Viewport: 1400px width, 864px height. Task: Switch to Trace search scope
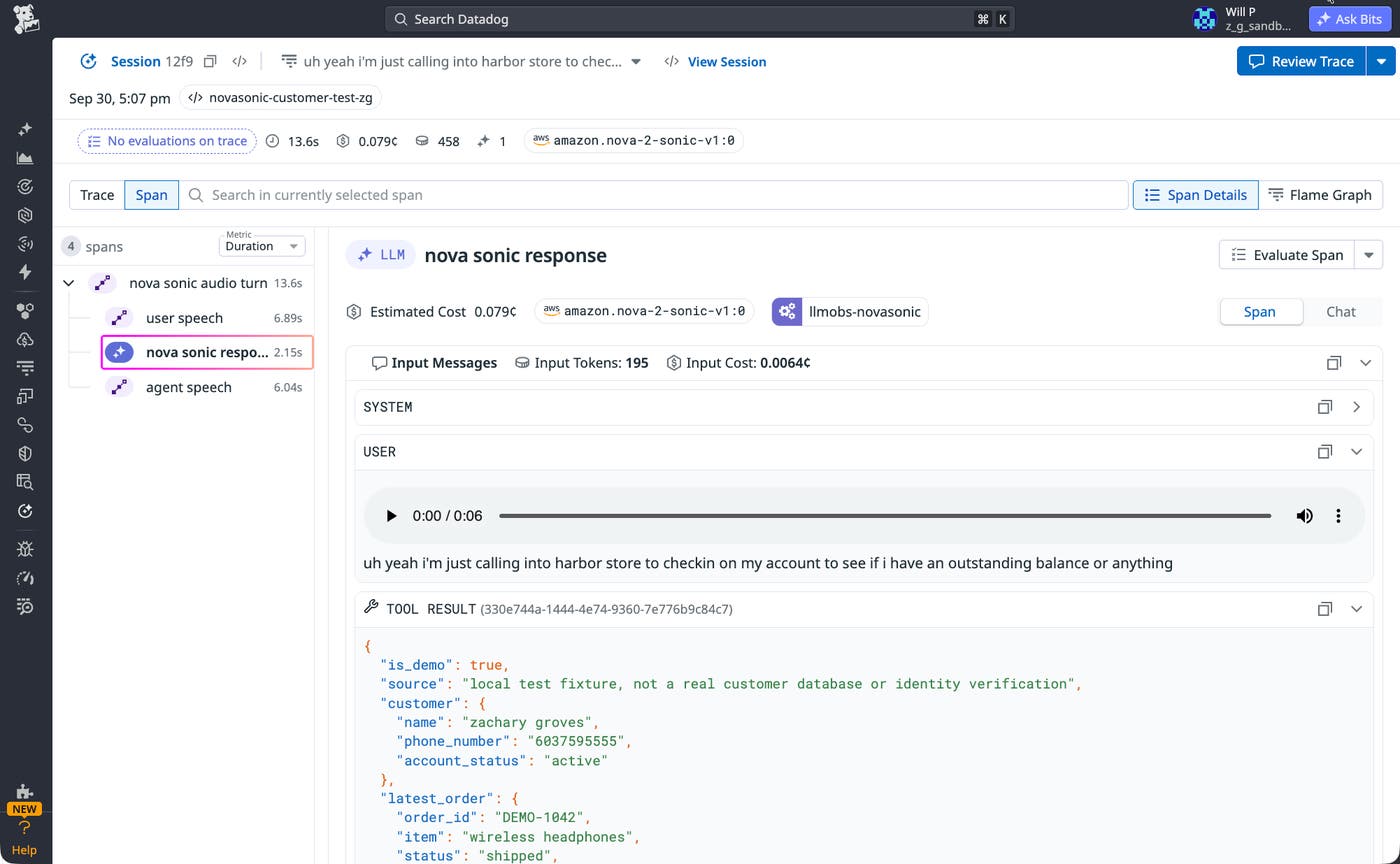pos(97,195)
